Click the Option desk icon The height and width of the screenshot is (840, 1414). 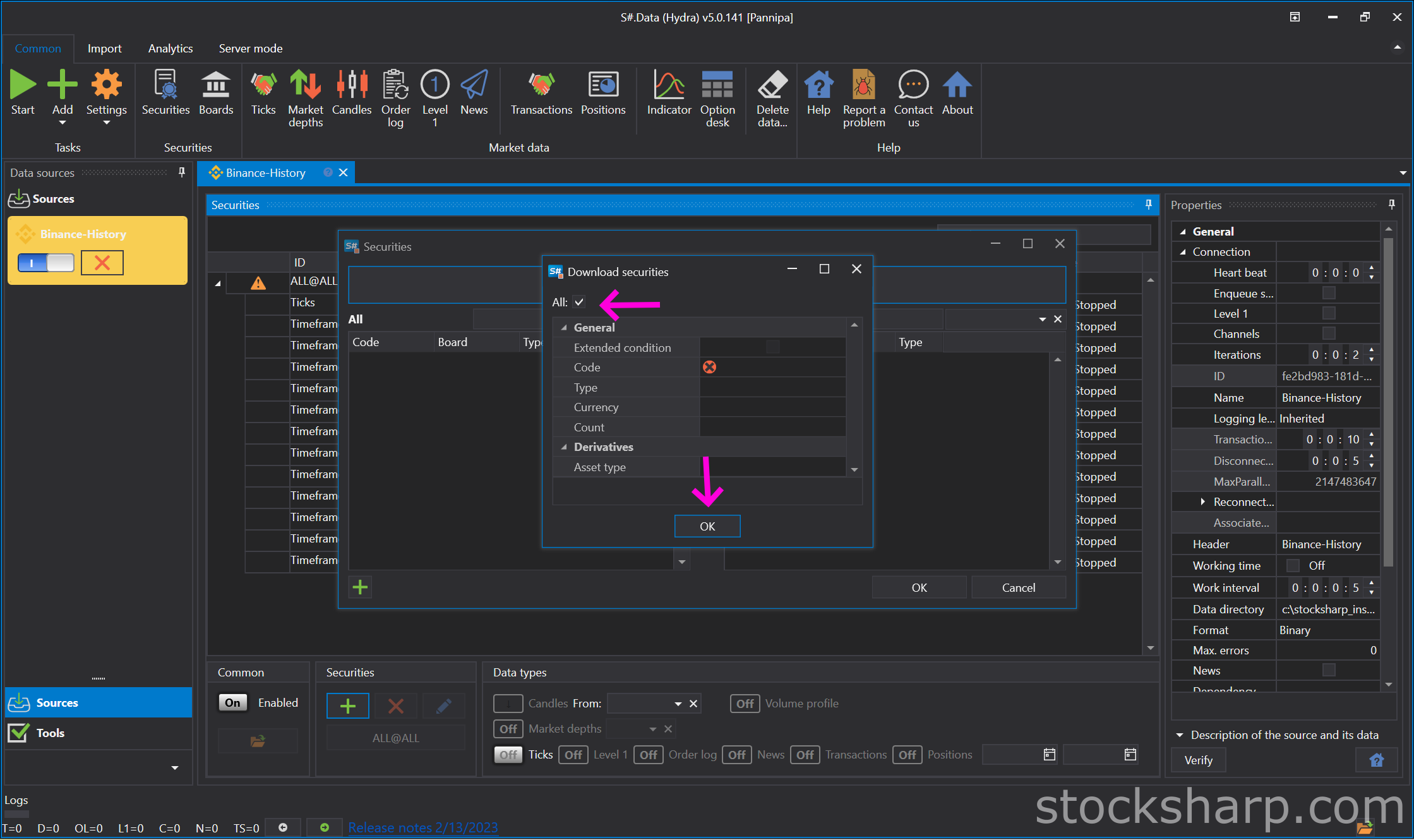click(717, 85)
